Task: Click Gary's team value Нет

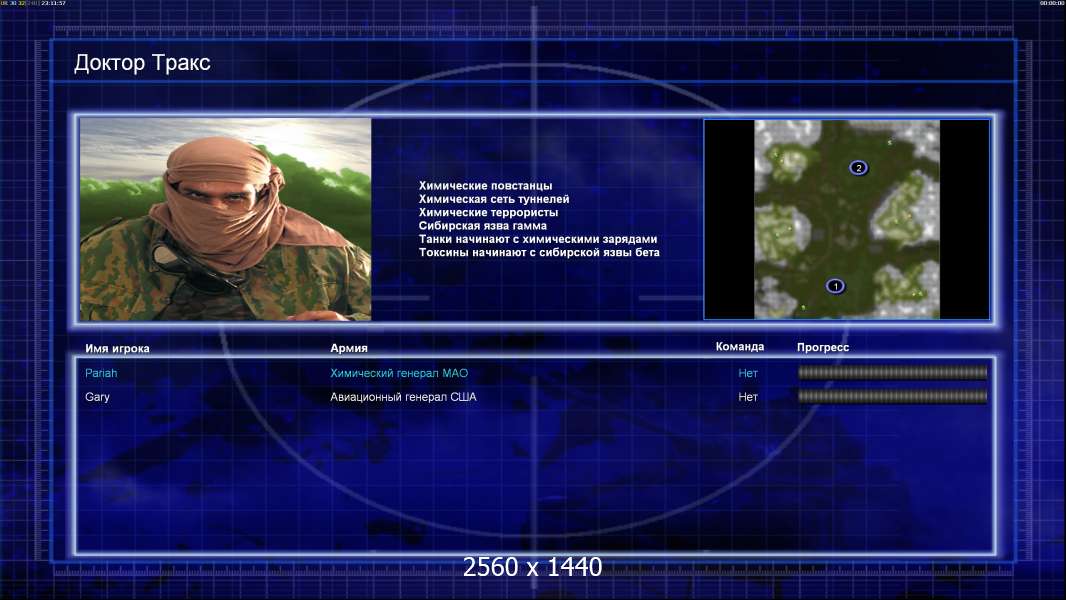Action: click(x=748, y=397)
